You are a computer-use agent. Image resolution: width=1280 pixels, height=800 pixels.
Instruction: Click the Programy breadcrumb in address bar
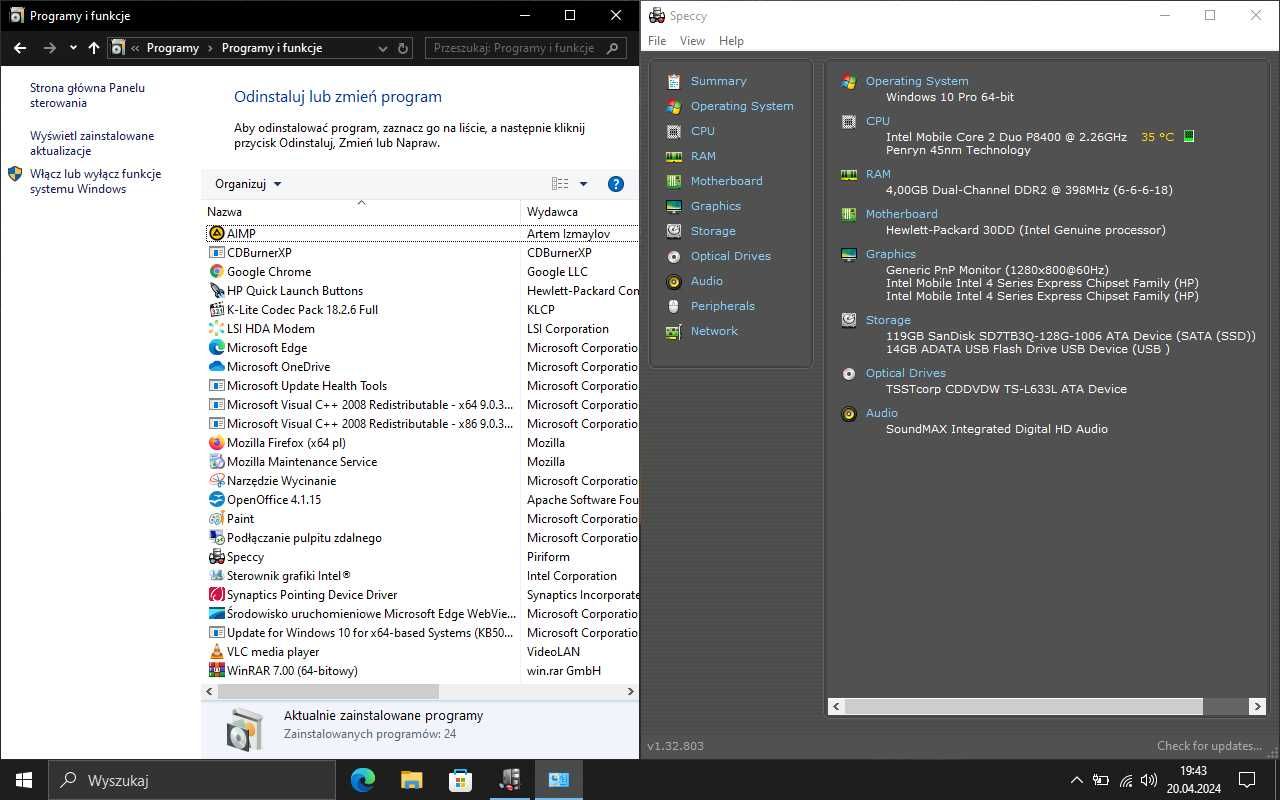pyautogui.click(x=172, y=48)
